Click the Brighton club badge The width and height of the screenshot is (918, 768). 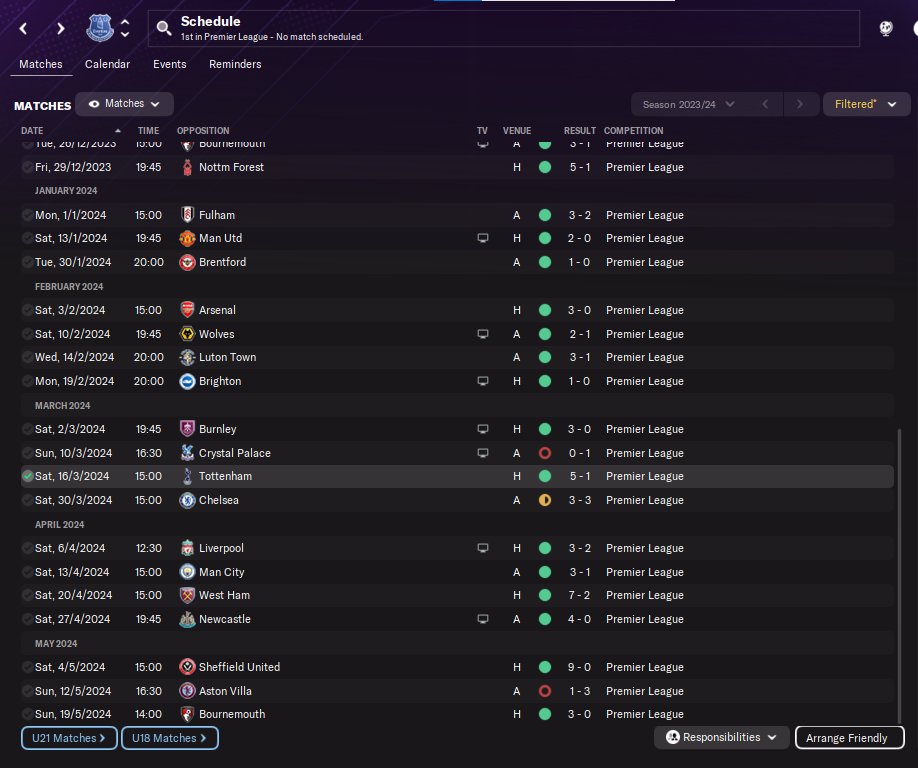click(x=187, y=381)
